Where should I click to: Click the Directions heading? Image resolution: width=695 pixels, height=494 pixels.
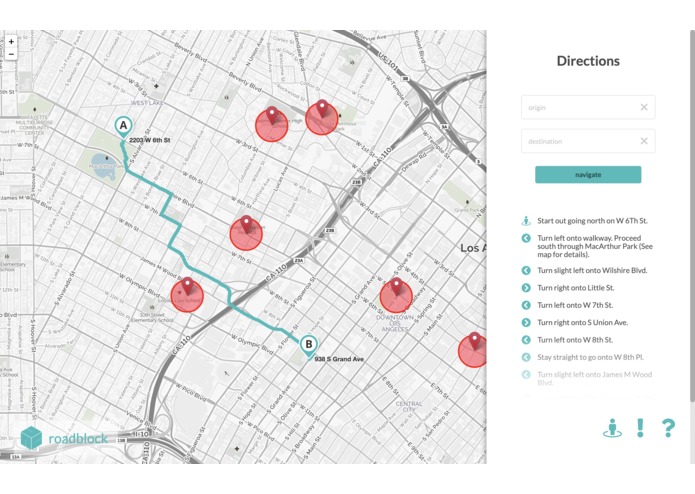click(x=588, y=61)
